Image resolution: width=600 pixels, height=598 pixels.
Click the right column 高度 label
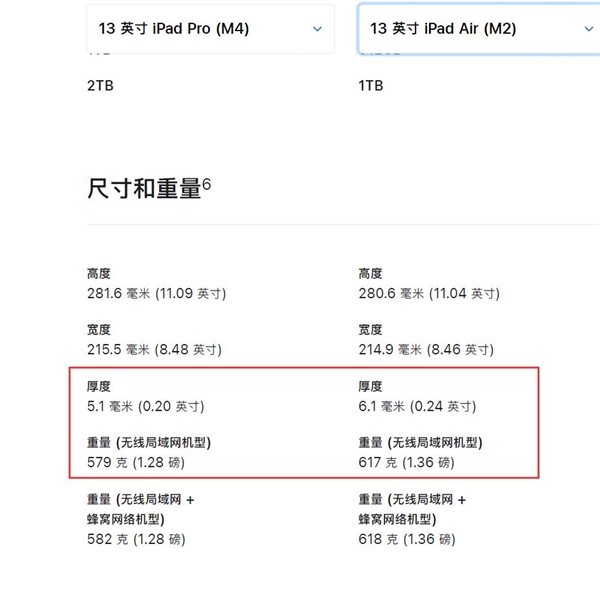[370, 273]
